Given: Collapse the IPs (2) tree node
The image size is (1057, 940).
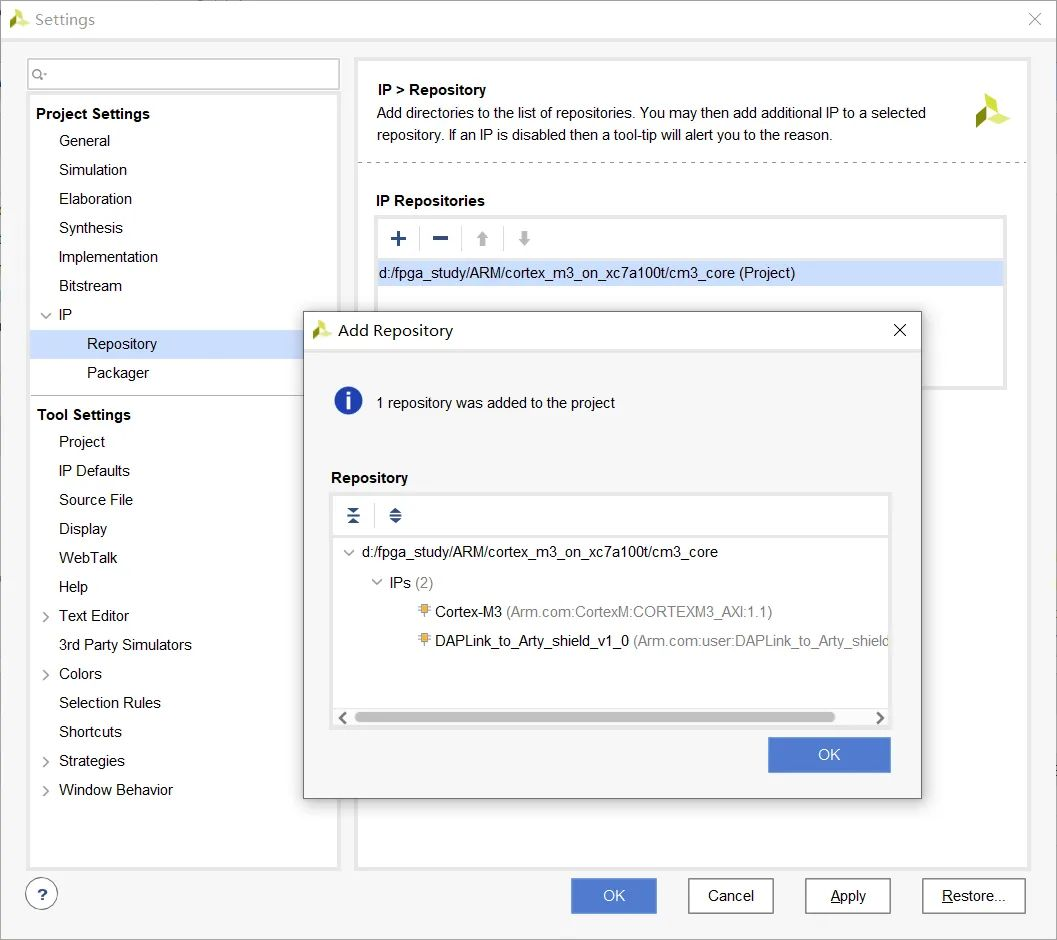Looking at the screenshot, I should coord(377,582).
